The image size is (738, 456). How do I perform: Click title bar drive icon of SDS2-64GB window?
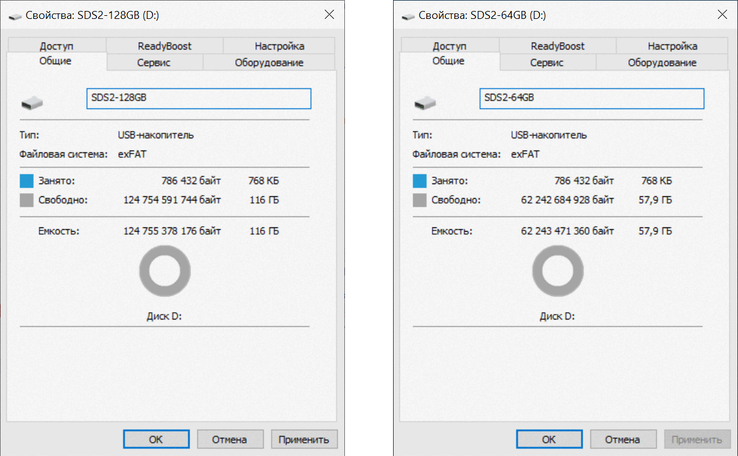point(408,16)
